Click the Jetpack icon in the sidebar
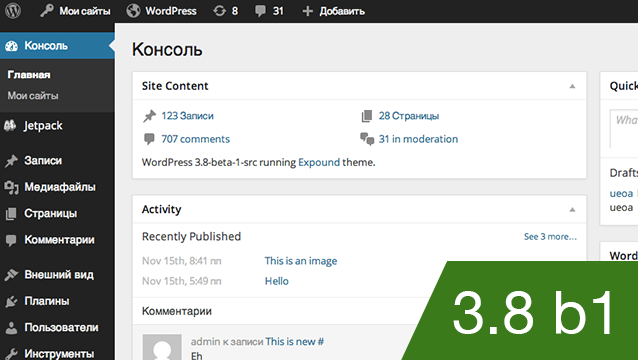Viewport: 638px width, 360px height. click(10, 126)
